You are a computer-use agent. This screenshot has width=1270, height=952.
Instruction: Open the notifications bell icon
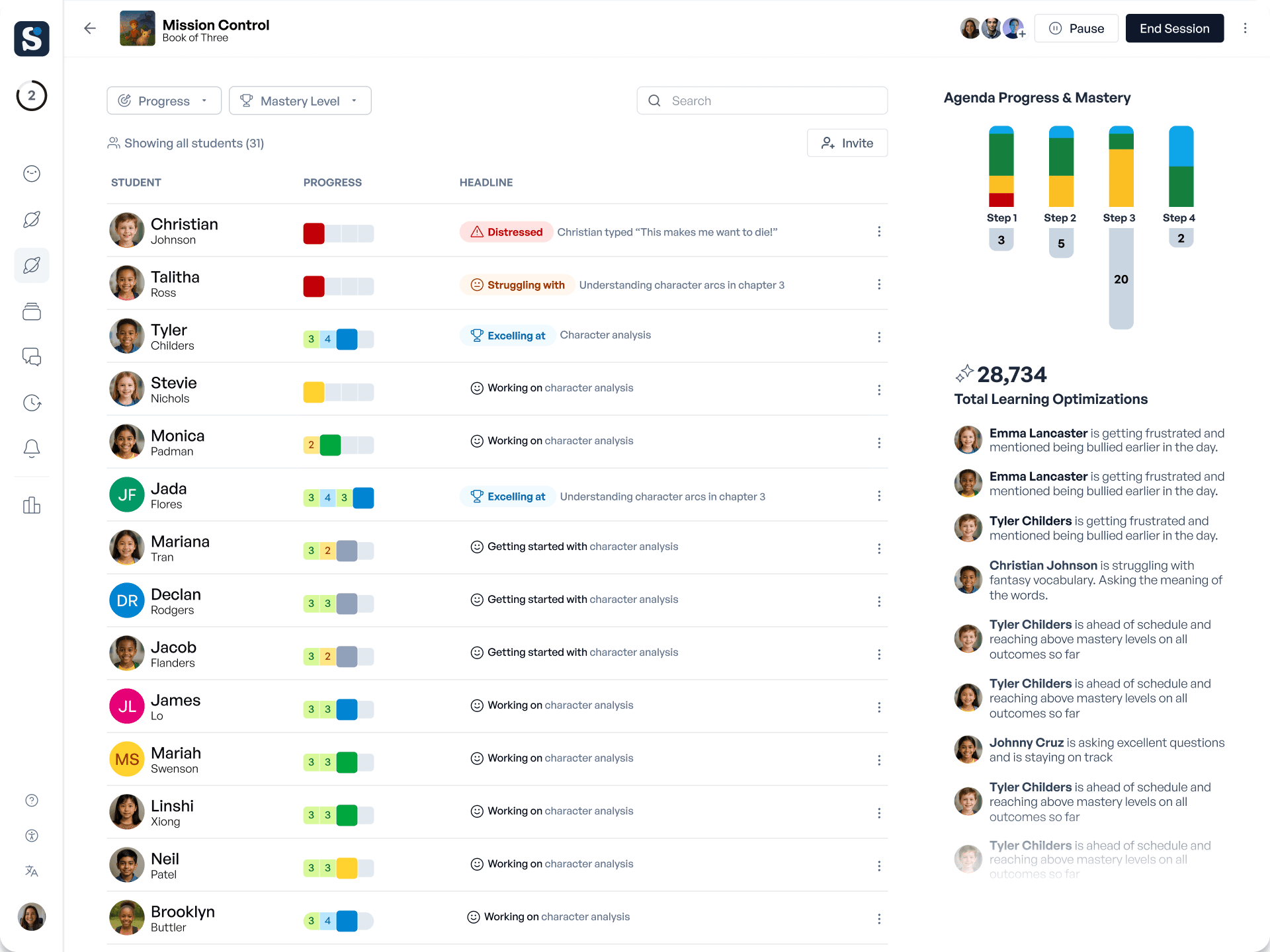[32, 449]
